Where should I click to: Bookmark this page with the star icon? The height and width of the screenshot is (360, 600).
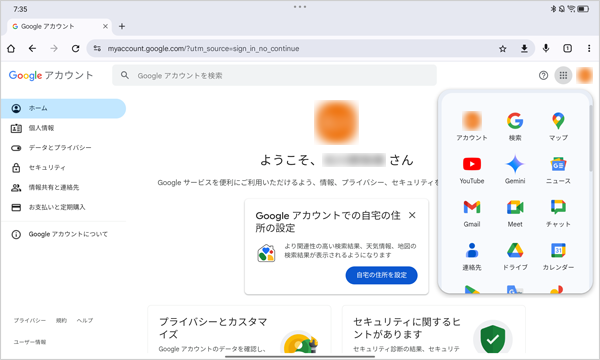click(x=503, y=49)
